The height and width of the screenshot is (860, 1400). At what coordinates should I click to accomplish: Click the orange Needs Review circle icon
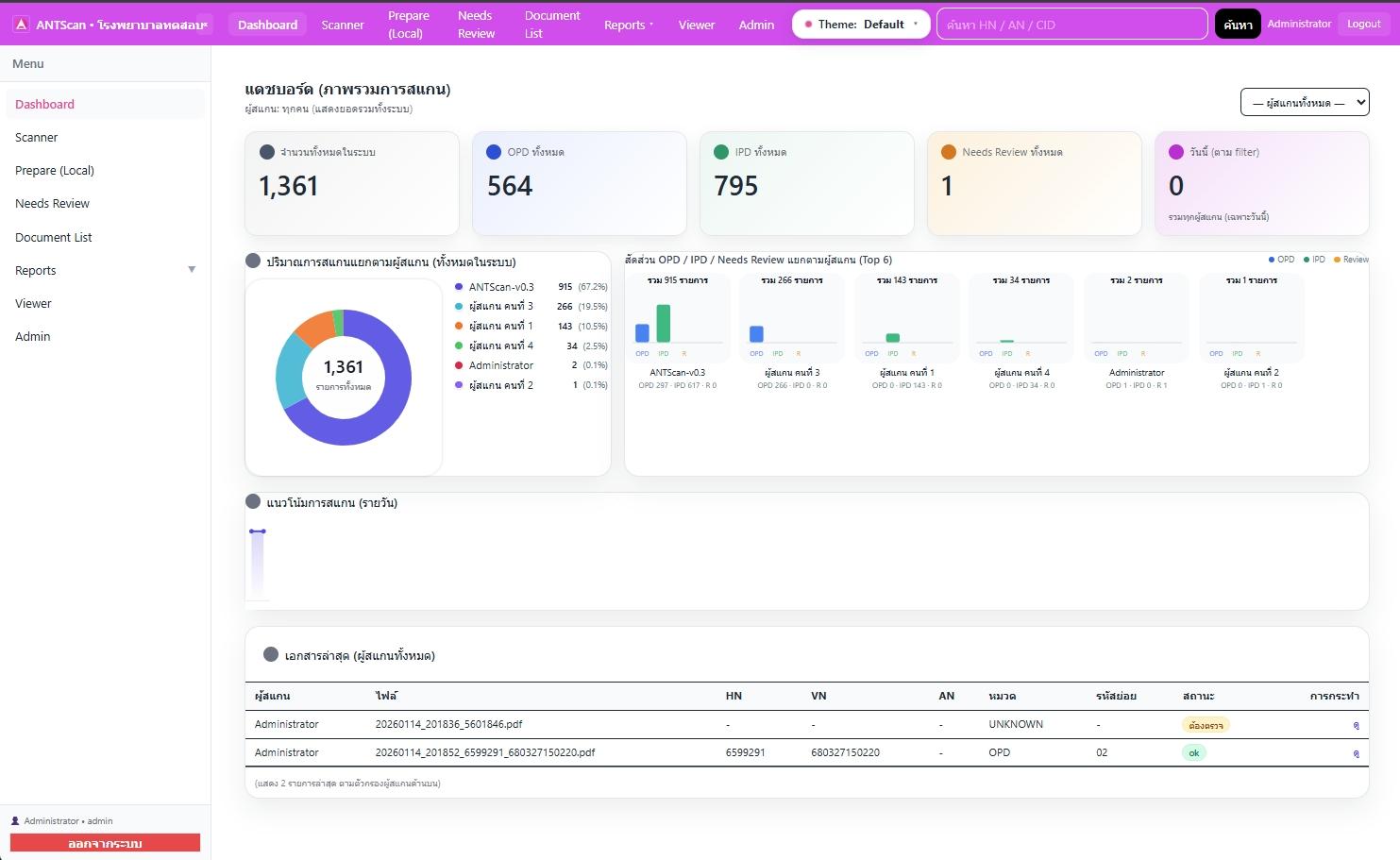click(948, 151)
